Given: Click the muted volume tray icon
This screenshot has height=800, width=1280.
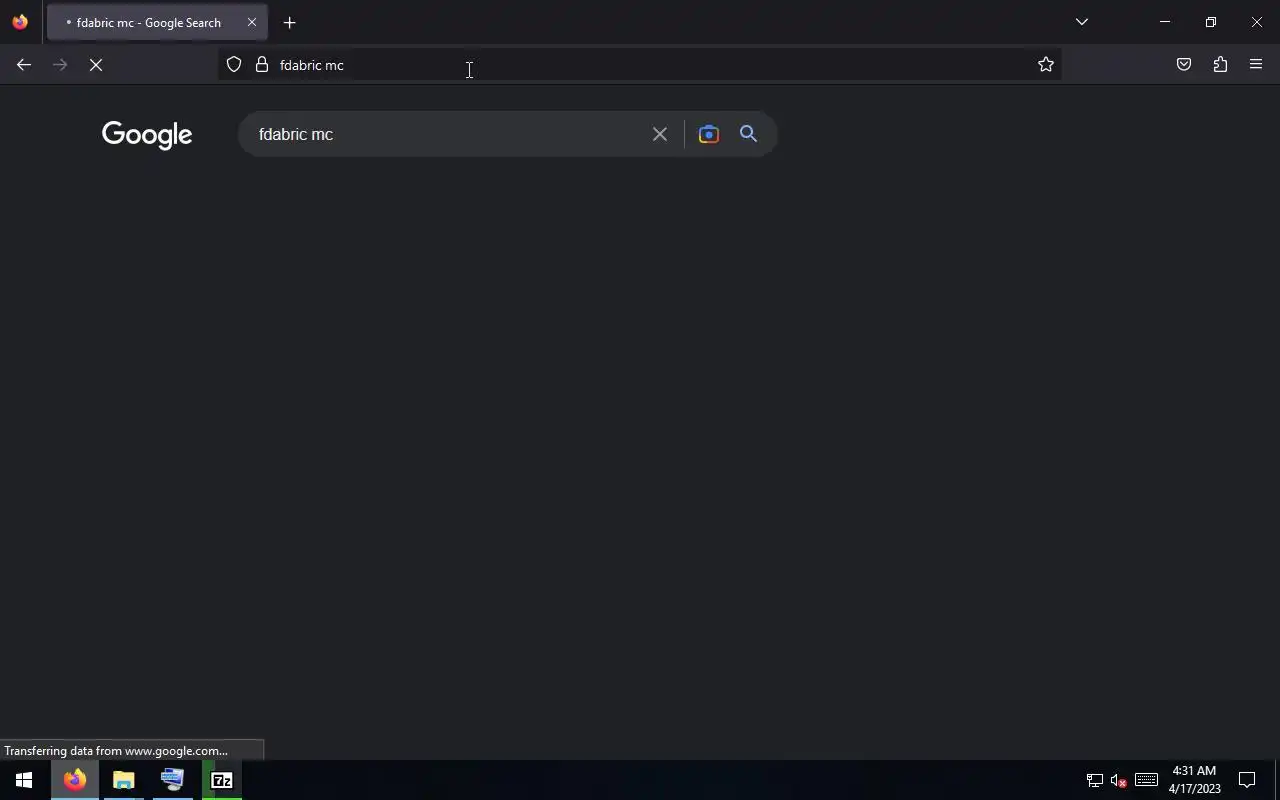Looking at the screenshot, I should pyautogui.click(x=1119, y=780).
